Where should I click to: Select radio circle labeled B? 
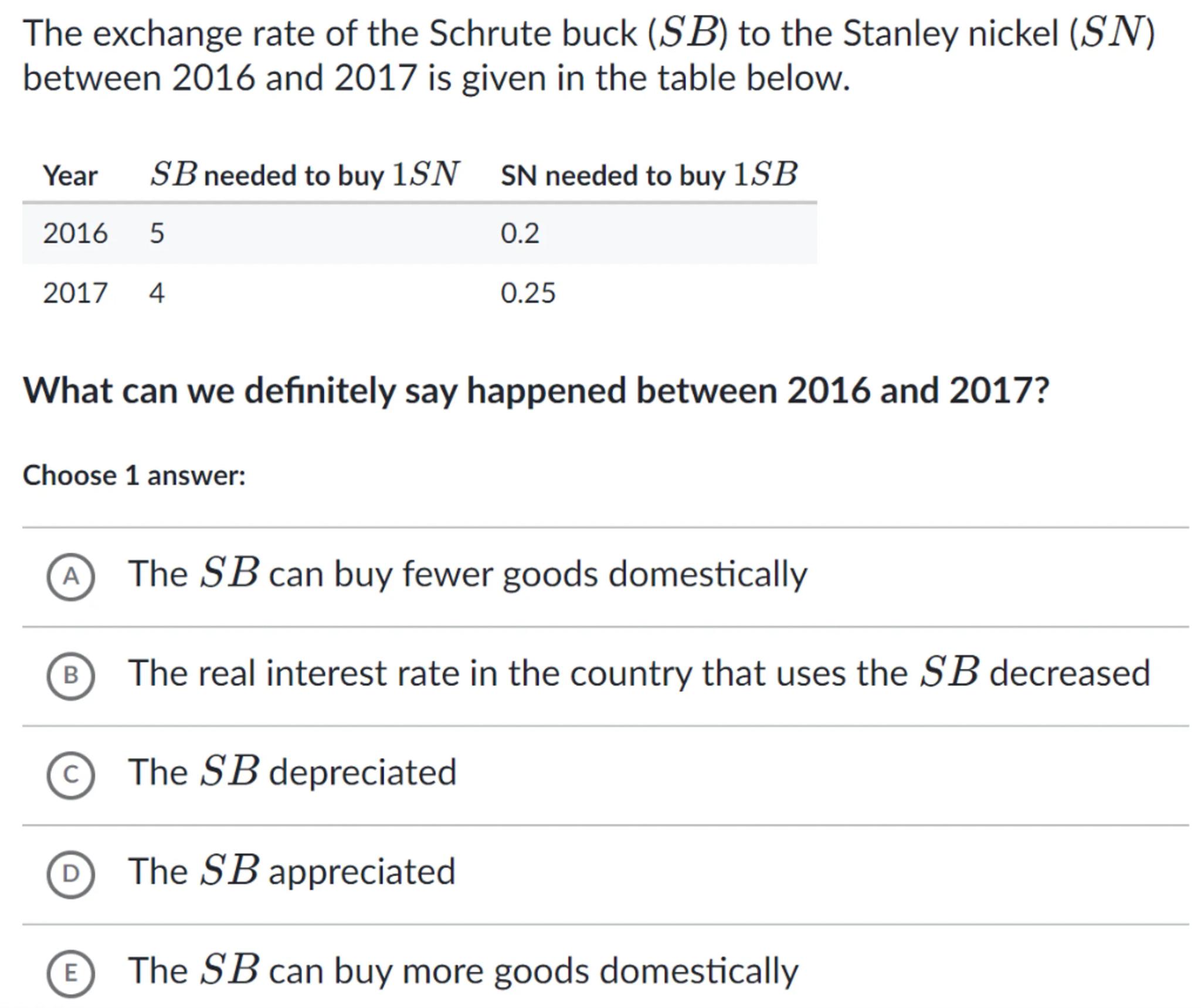click(70, 676)
